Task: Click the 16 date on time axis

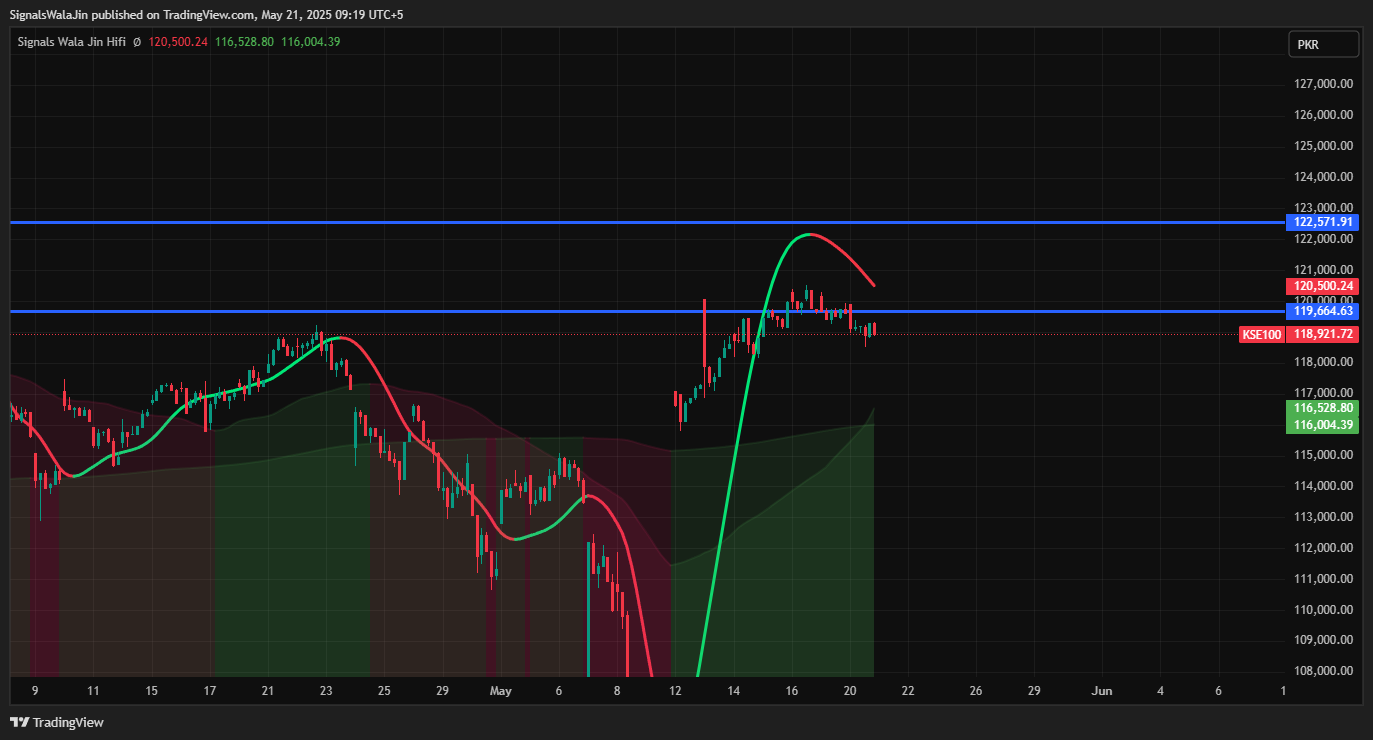Action: pyautogui.click(x=792, y=691)
